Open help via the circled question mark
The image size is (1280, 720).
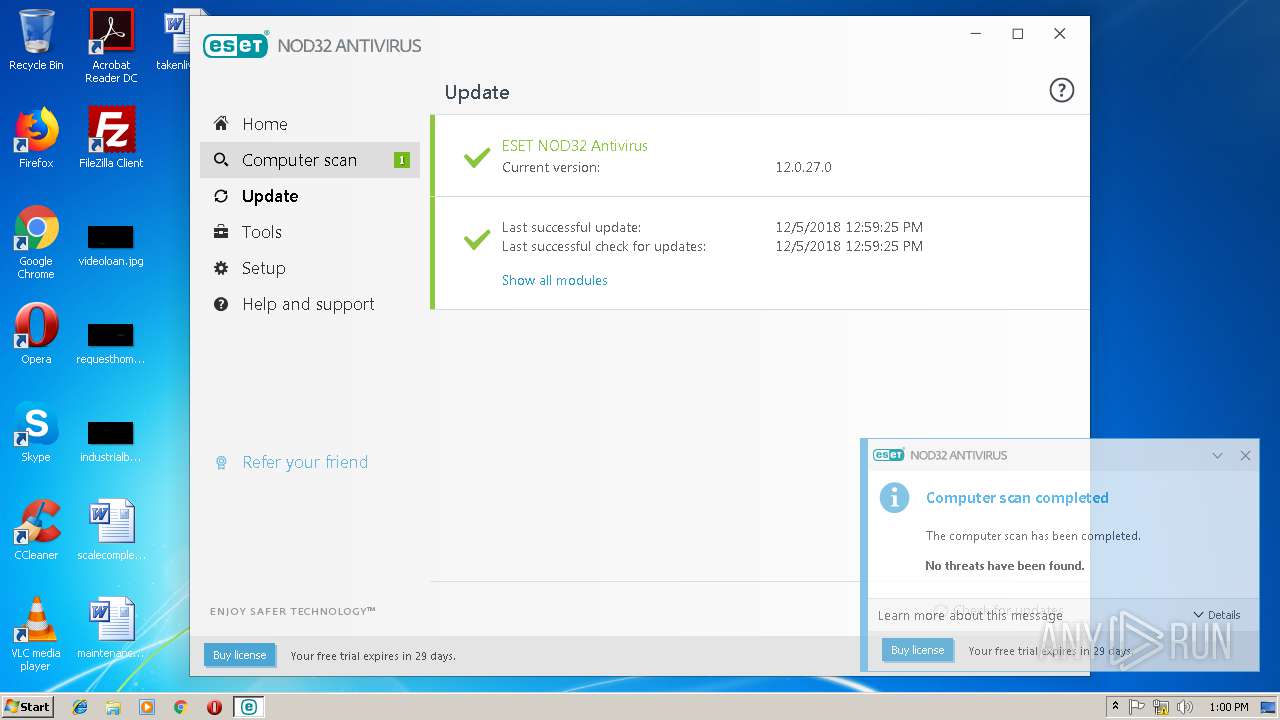tap(1061, 91)
